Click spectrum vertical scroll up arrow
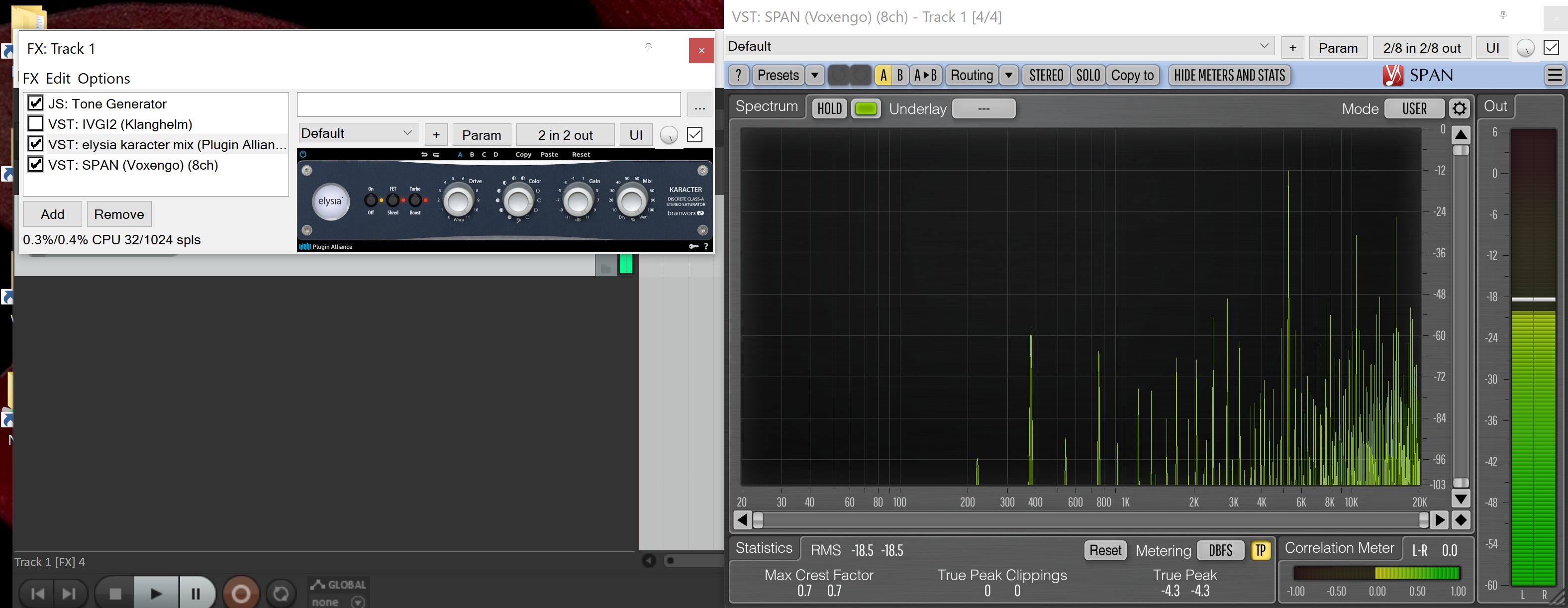 pyautogui.click(x=1460, y=135)
